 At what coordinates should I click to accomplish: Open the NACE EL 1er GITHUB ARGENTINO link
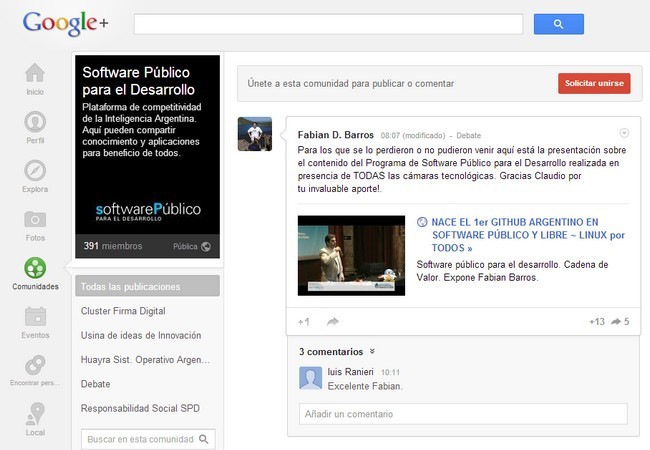click(x=528, y=235)
